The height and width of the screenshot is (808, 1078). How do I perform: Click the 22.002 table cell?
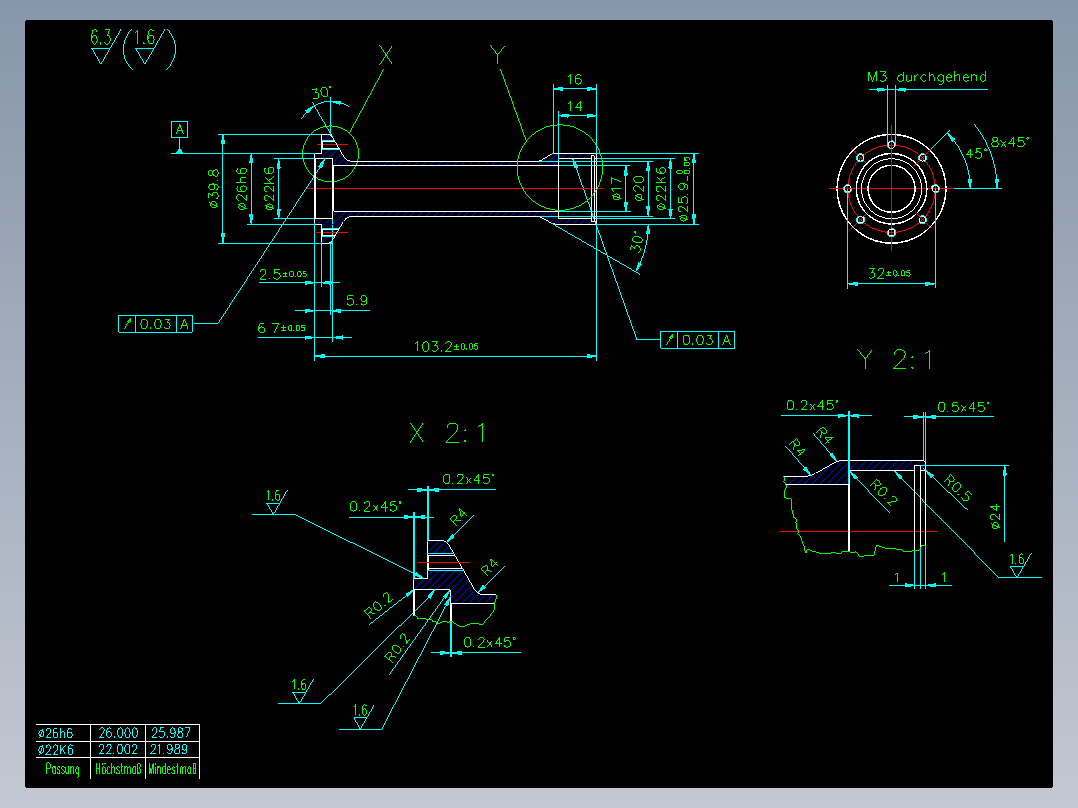coord(118,750)
